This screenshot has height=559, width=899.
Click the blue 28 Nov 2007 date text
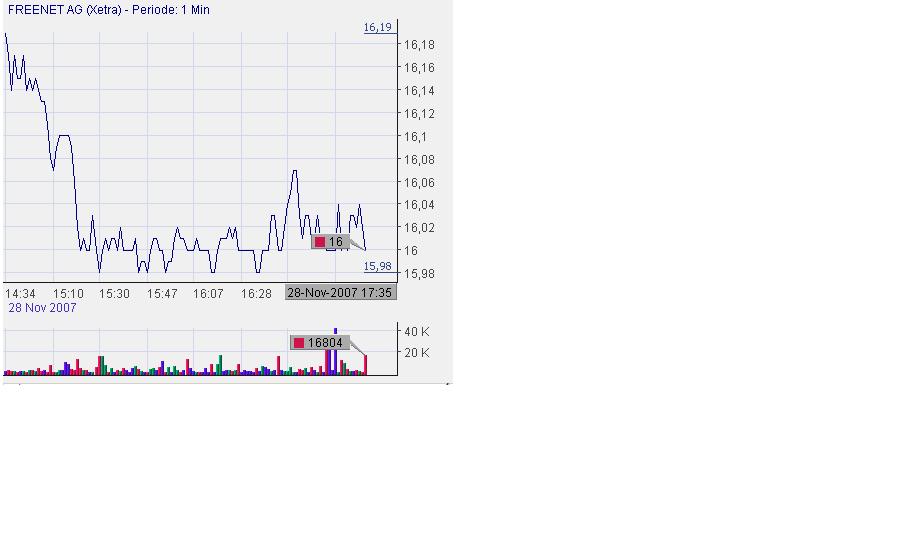pyautogui.click(x=42, y=308)
